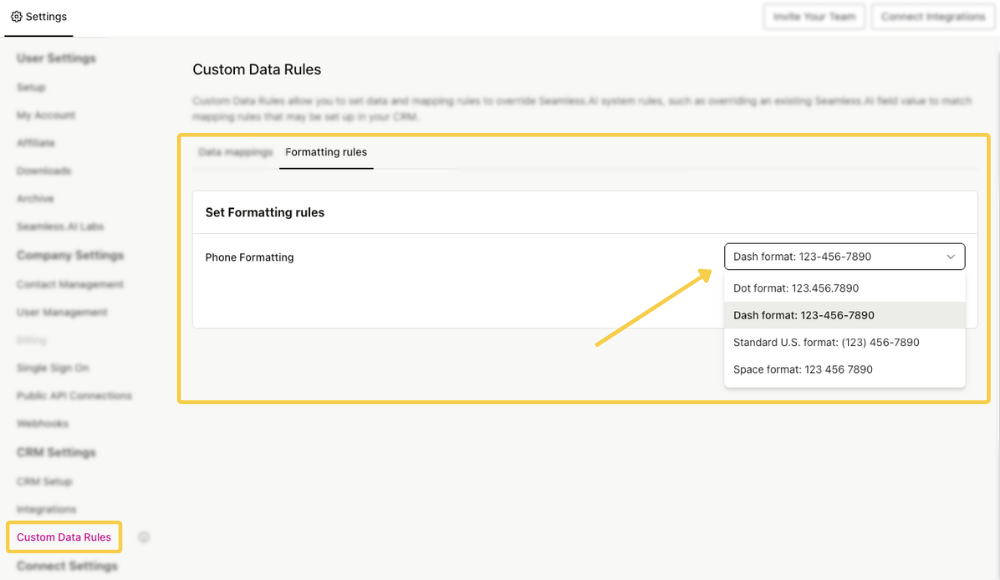The width and height of the screenshot is (1000, 580).
Task: Click the Set Formatting rules heading
Action: [x=265, y=212]
